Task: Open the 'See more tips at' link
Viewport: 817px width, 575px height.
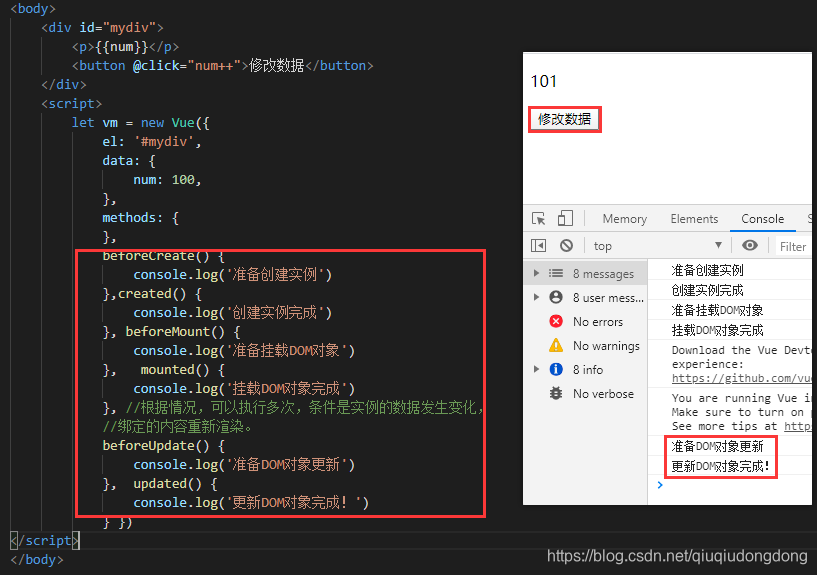Action: [798, 426]
